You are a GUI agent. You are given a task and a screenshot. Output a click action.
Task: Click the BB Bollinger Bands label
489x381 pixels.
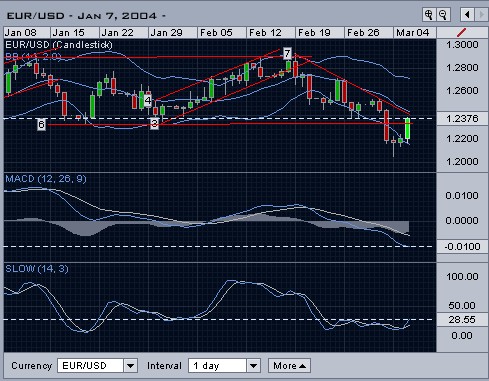tap(33, 57)
